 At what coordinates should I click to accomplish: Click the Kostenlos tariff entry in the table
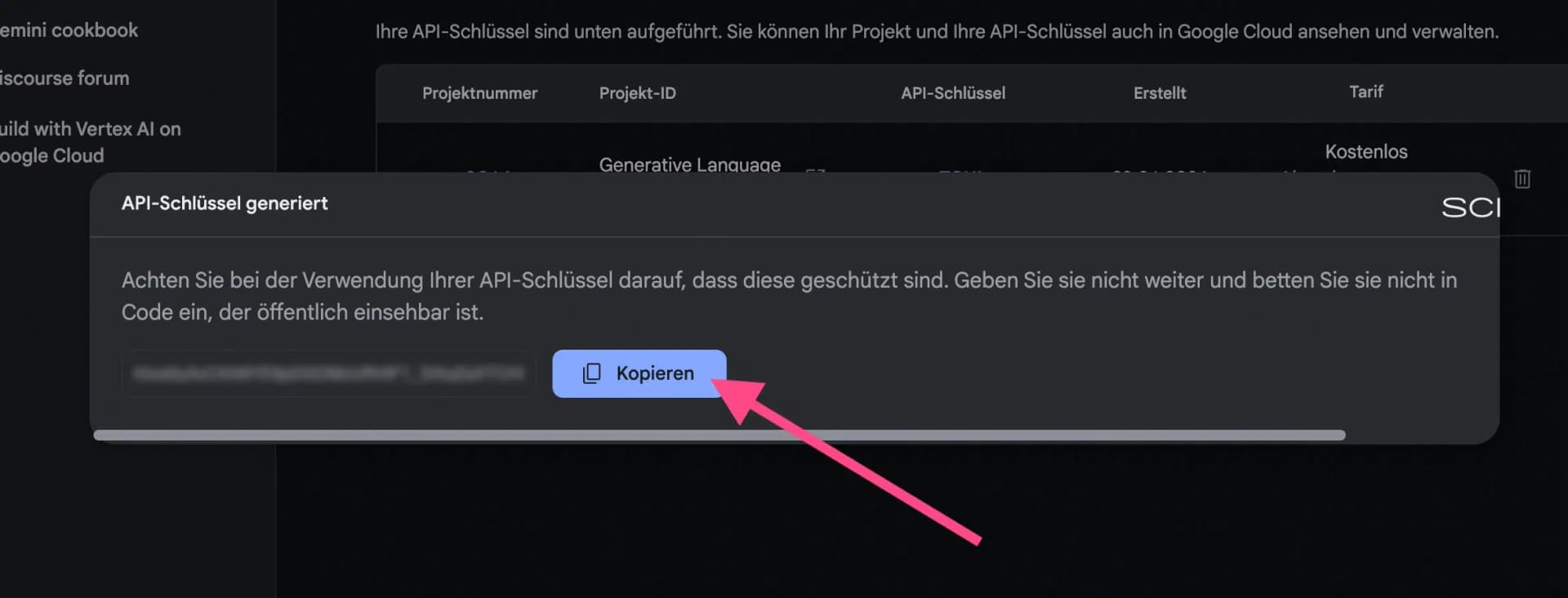[x=1366, y=152]
